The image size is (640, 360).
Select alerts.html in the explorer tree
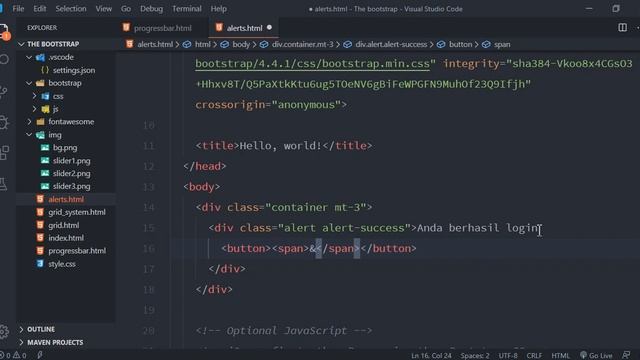(x=65, y=199)
